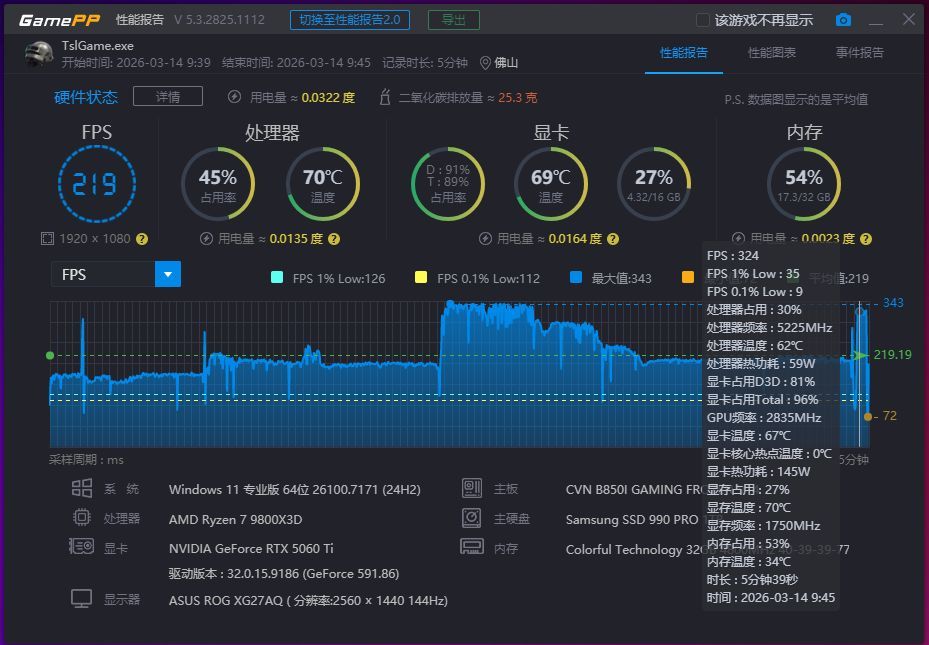Click the GPU D:91% T:89% usage gauge
The width and height of the screenshot is (929, 645).
click(x=448, y=184)
